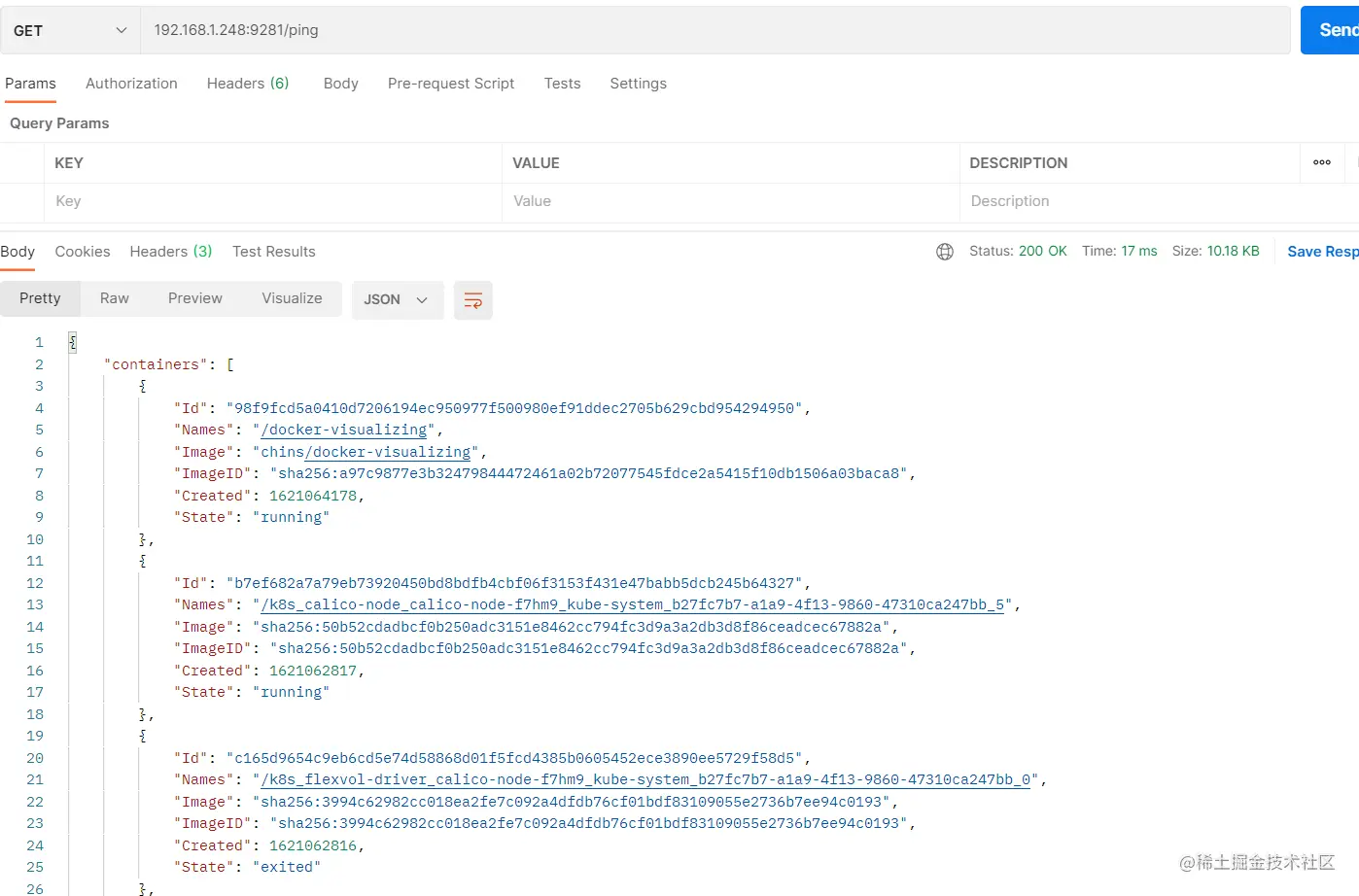
Task: Select the response Body tab
Action: (x=17, y=252)
